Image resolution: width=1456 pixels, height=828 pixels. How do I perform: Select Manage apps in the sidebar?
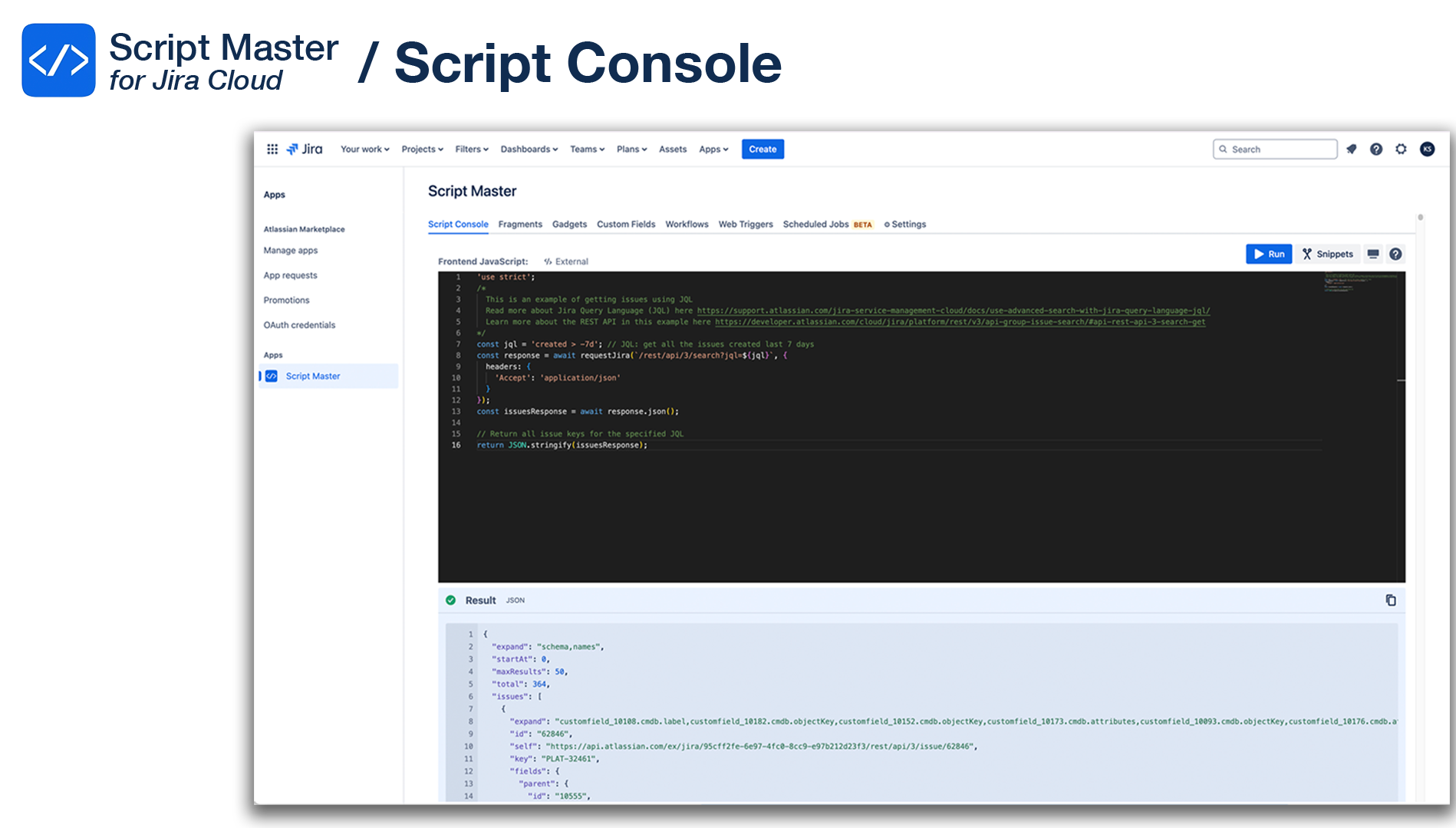click(x=291, y=251)
